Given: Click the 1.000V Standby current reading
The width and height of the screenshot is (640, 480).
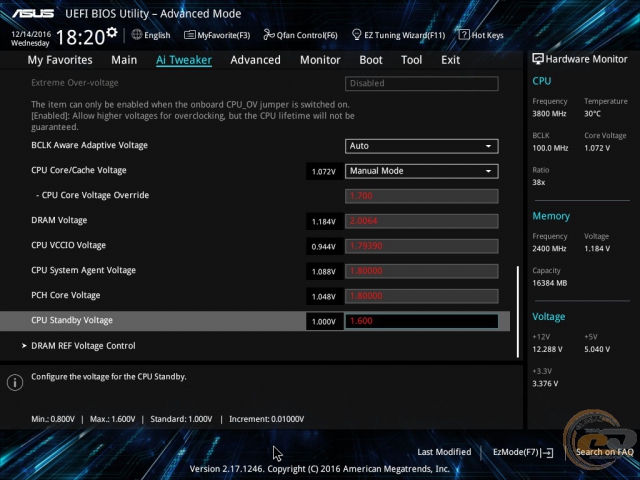Looking at the screenshot, I should [324, 322].
